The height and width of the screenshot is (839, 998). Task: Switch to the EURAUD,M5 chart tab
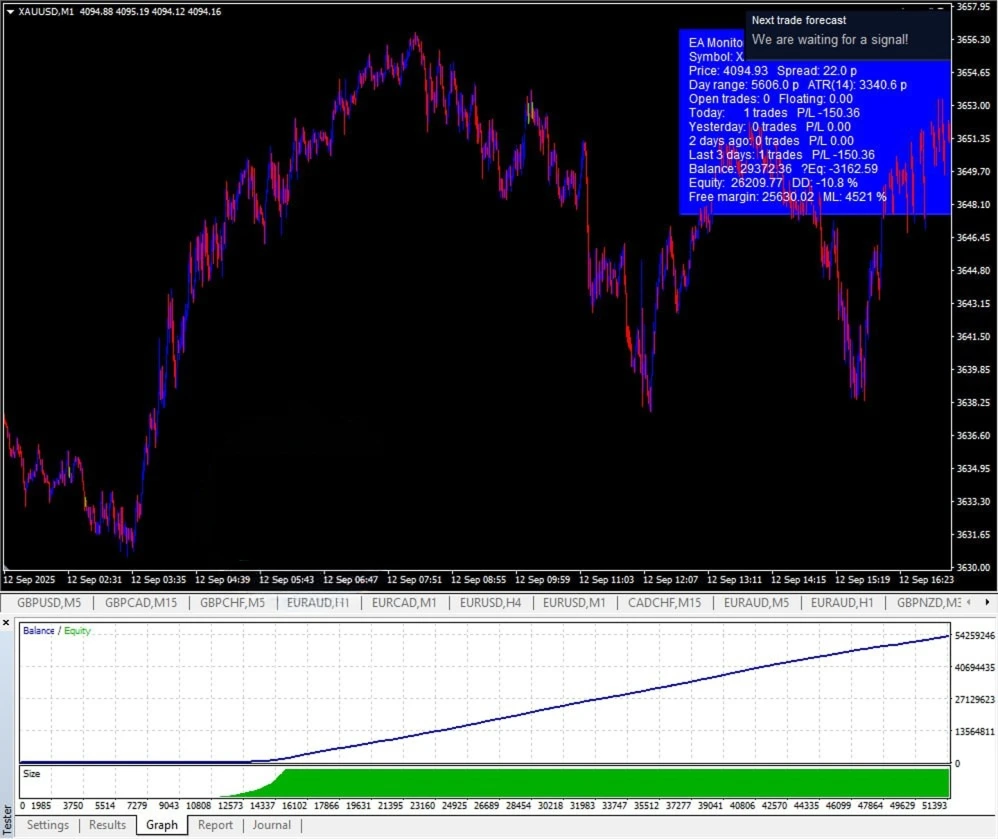click(x=756, y=603)
